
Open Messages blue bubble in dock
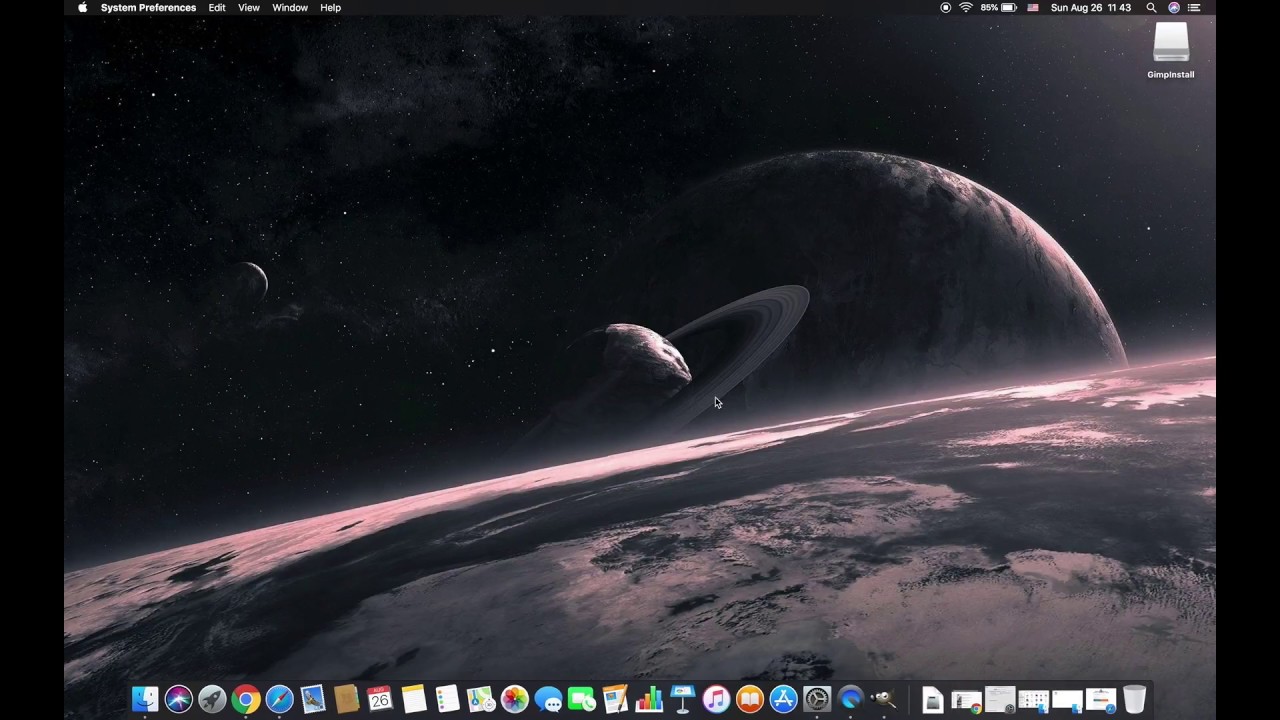[548, 699]
